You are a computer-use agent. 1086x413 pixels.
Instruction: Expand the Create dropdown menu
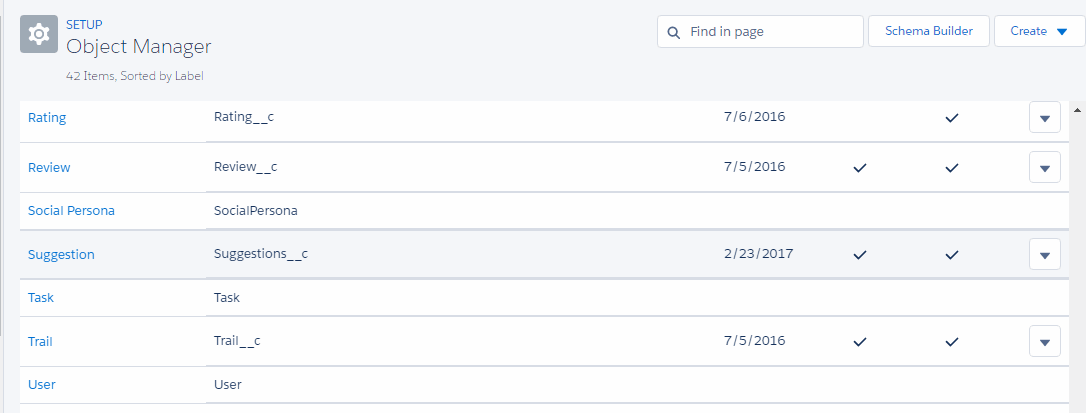coord(1039,31)
